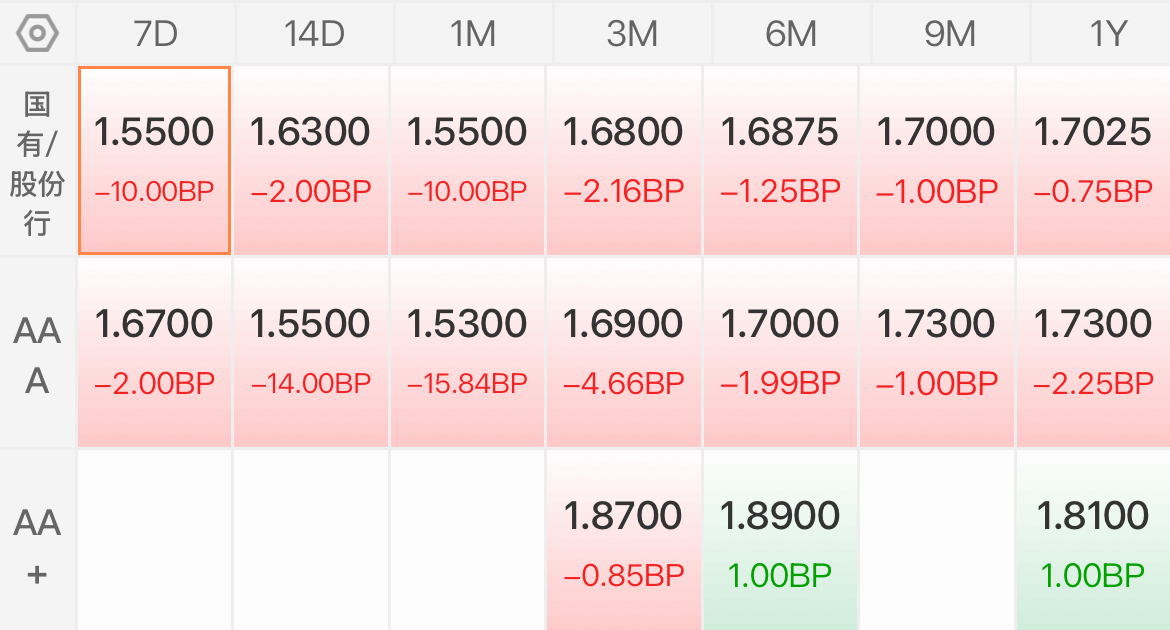
Task: Select the AA+ 1.8900 6M green cell
Action: point(780,540)
